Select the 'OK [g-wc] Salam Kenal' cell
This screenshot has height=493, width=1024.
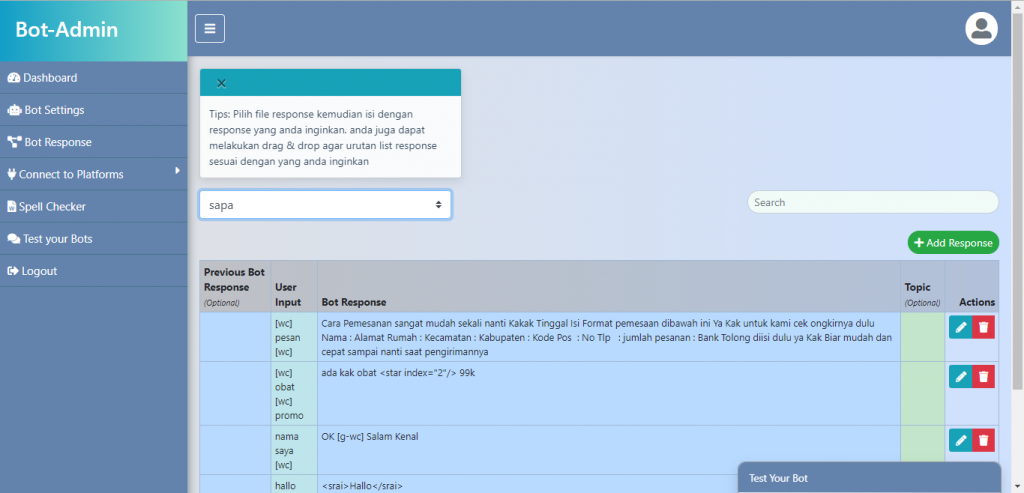tap(609, 450)
